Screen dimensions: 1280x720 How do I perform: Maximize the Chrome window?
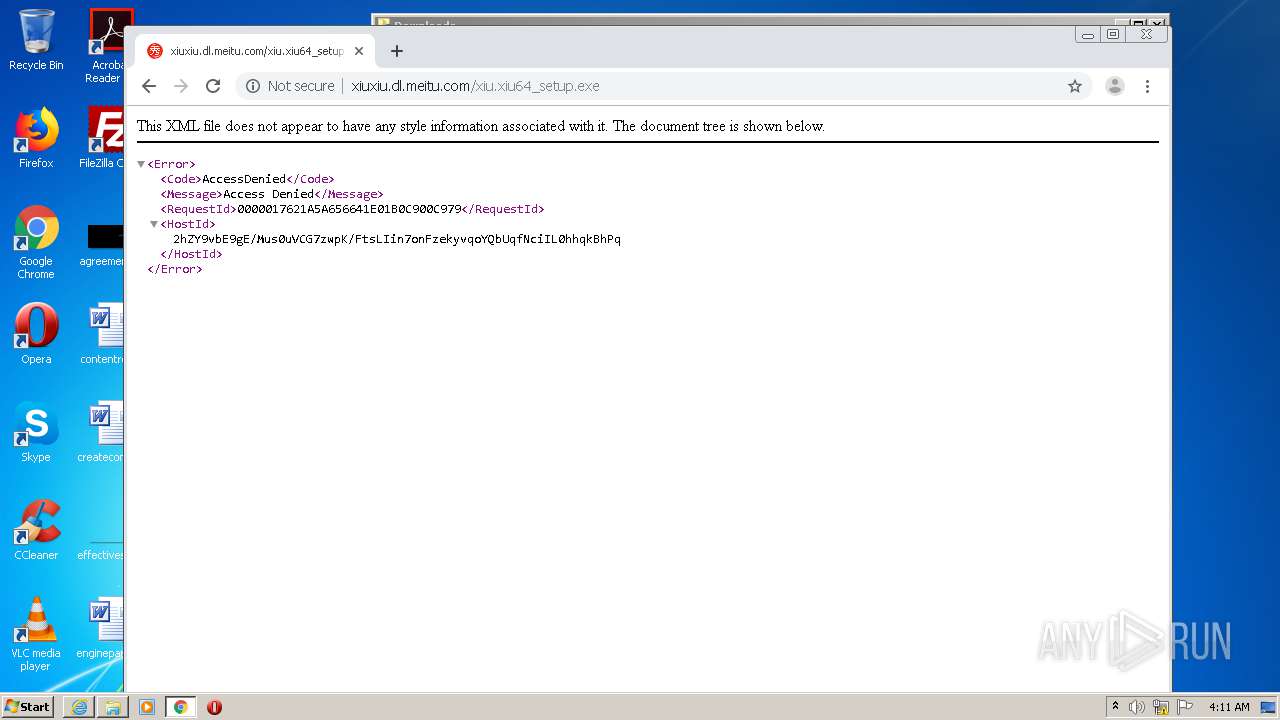click(1113, 34)
